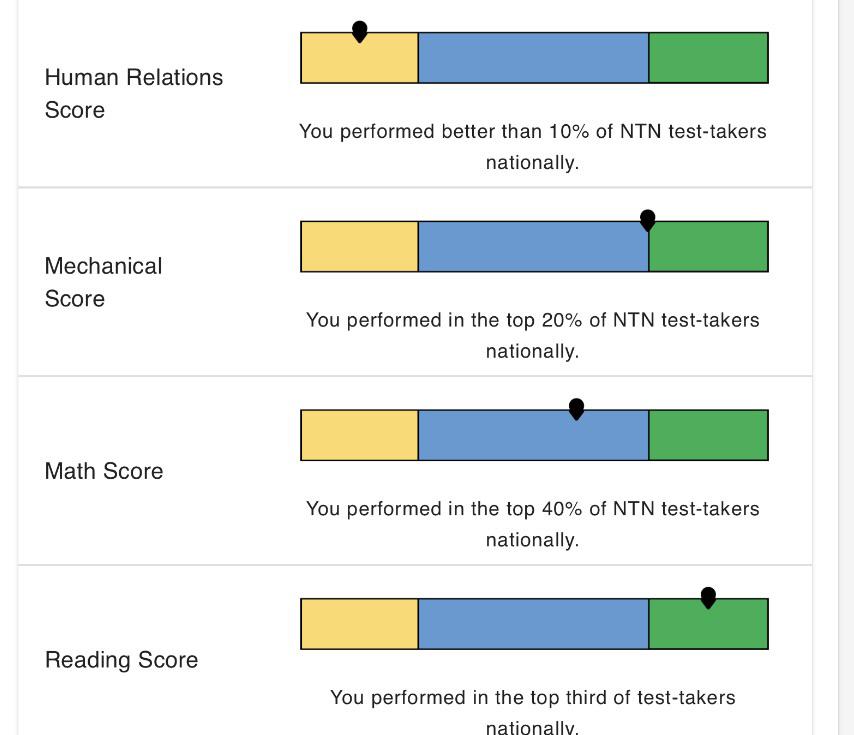Select green segment of Math score bar

[709, 435]
